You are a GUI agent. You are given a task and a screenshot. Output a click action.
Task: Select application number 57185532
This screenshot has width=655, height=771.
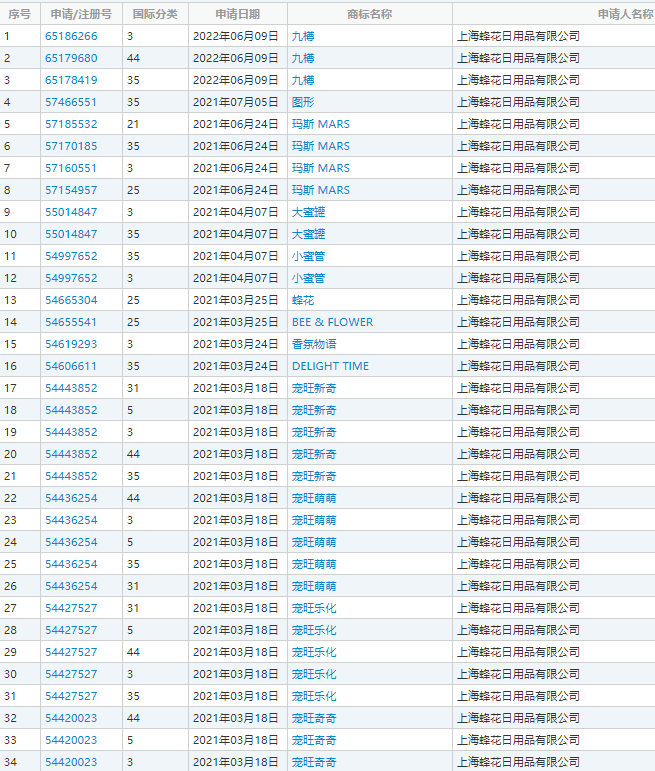pos(71,124)
